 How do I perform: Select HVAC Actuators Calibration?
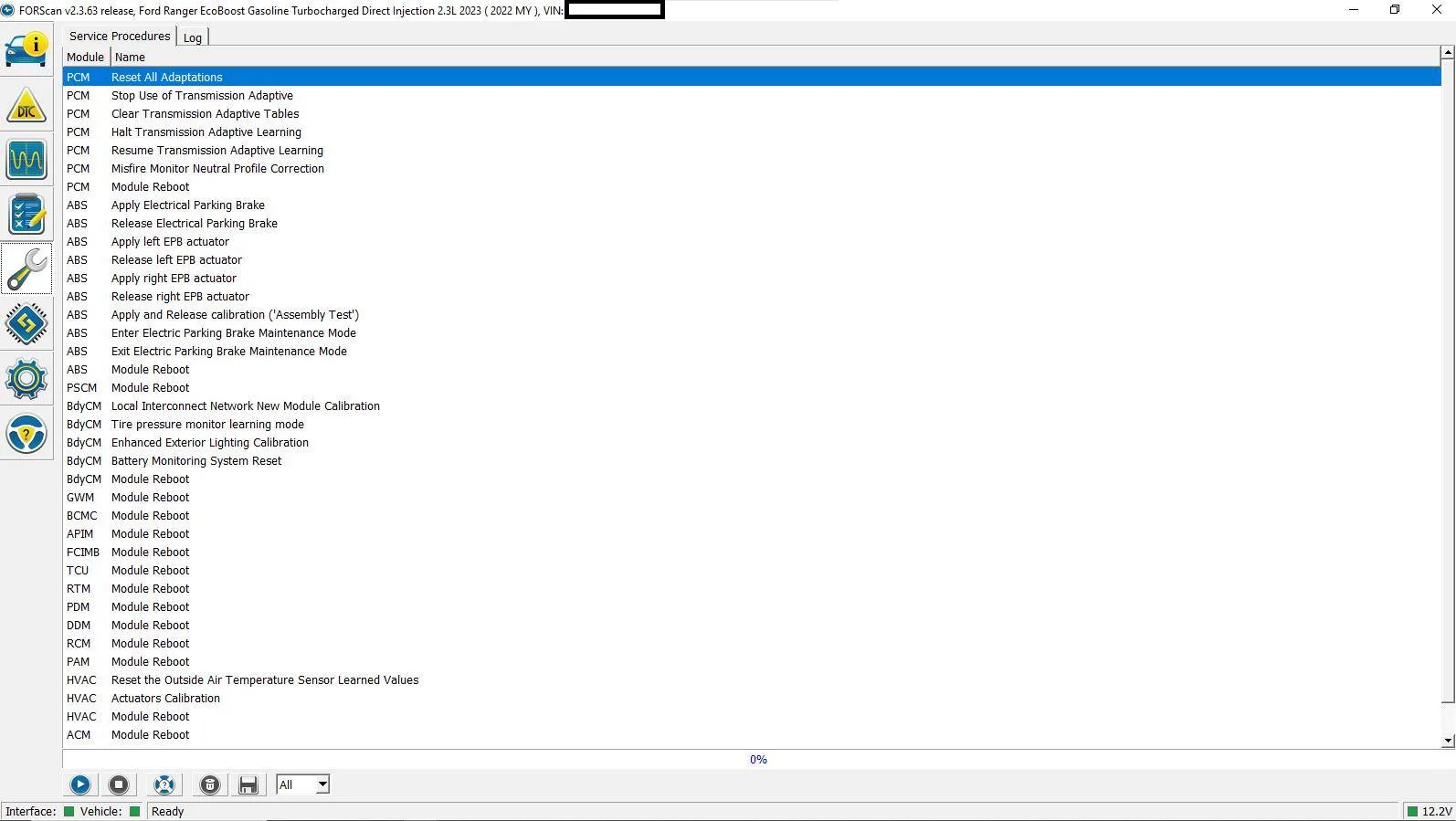tap(752, 698)
